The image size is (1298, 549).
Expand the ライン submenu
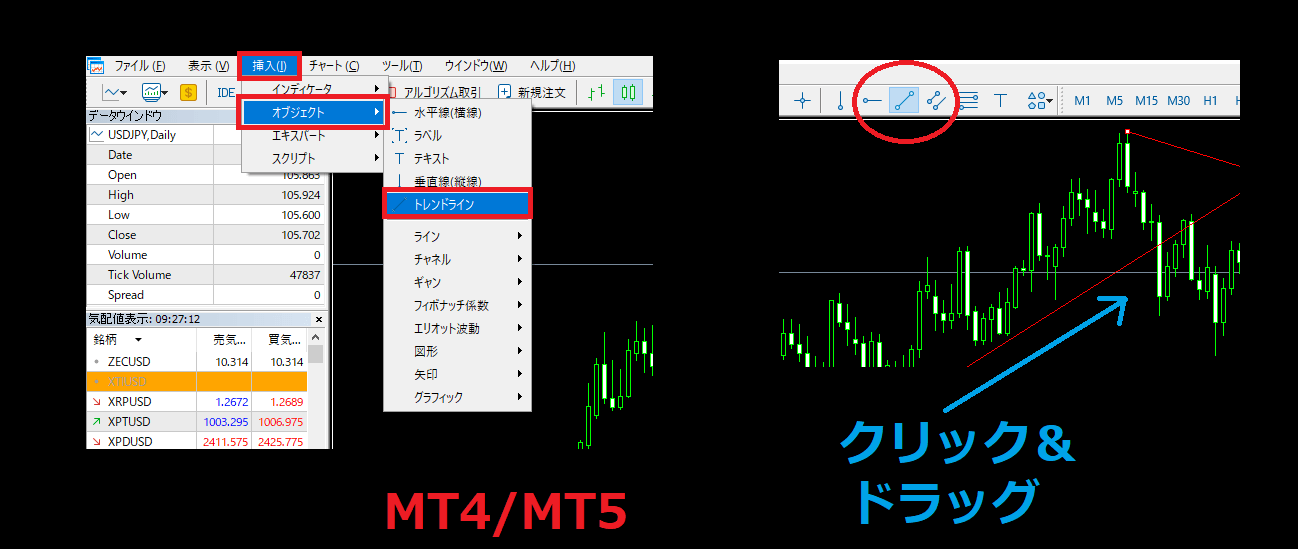(458, 236)
